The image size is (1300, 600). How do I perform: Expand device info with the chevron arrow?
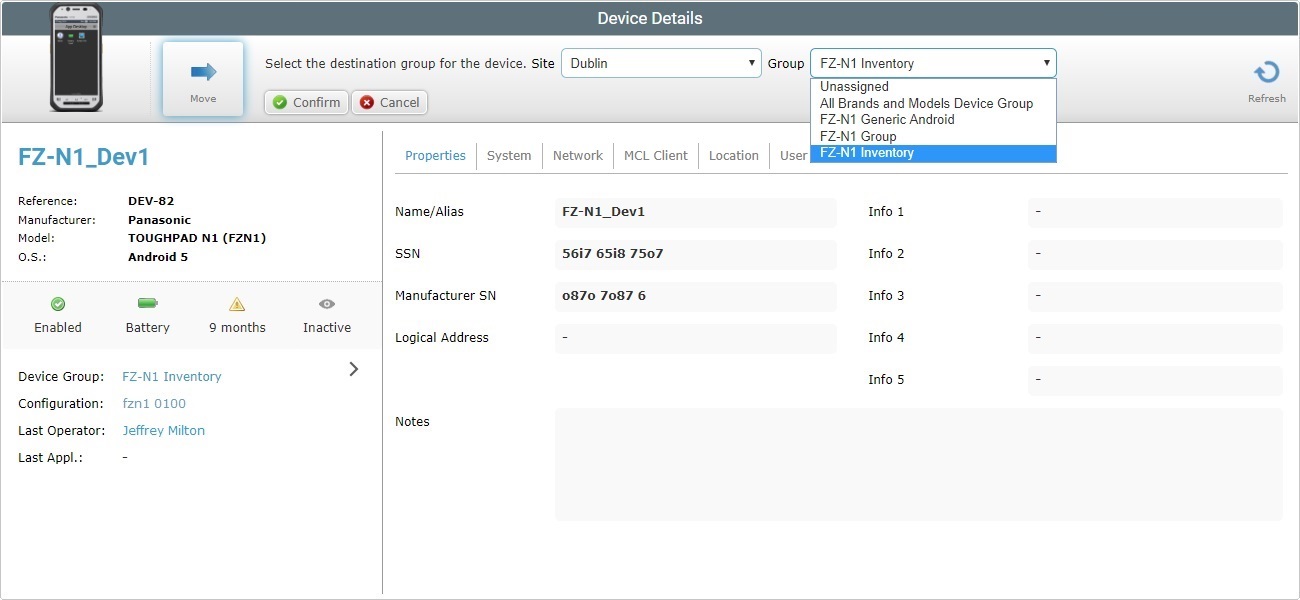354,369
